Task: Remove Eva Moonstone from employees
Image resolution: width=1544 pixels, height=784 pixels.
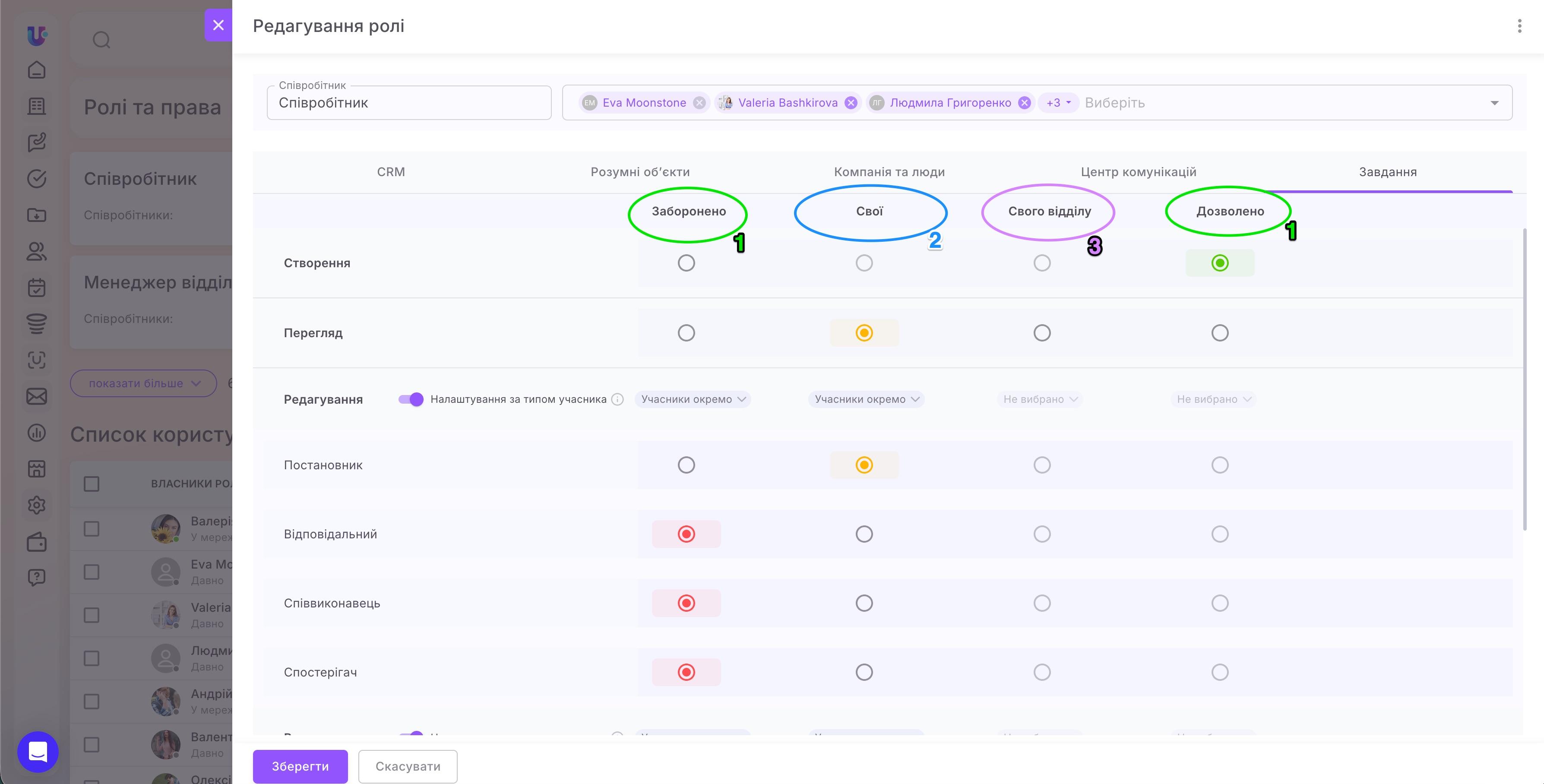Action: point(699,102)
